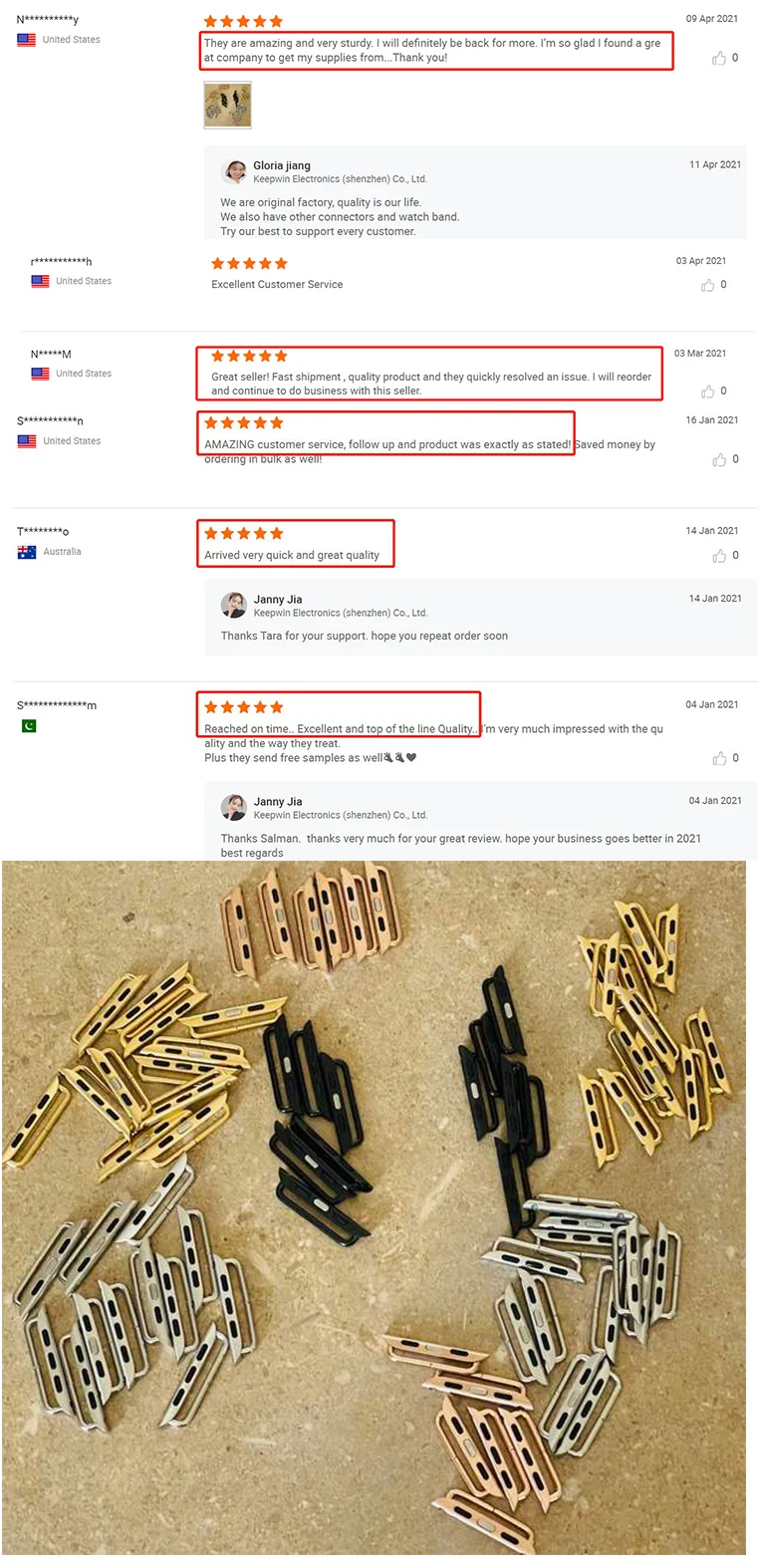The width and height of the screenshot is (760, 1568).
Task: Like the 16 Jan 2021 review
Action: click(x=718, y=460)
